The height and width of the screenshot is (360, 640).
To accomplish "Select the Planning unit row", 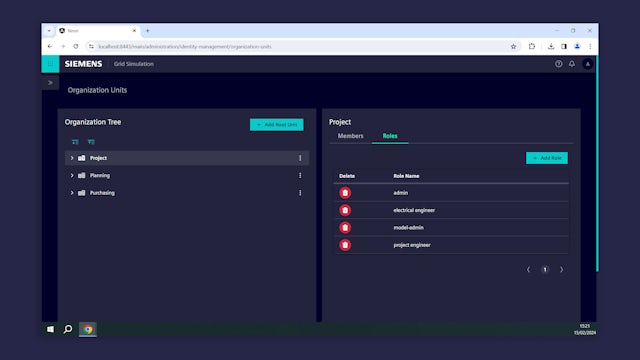I will pos(187,176).
